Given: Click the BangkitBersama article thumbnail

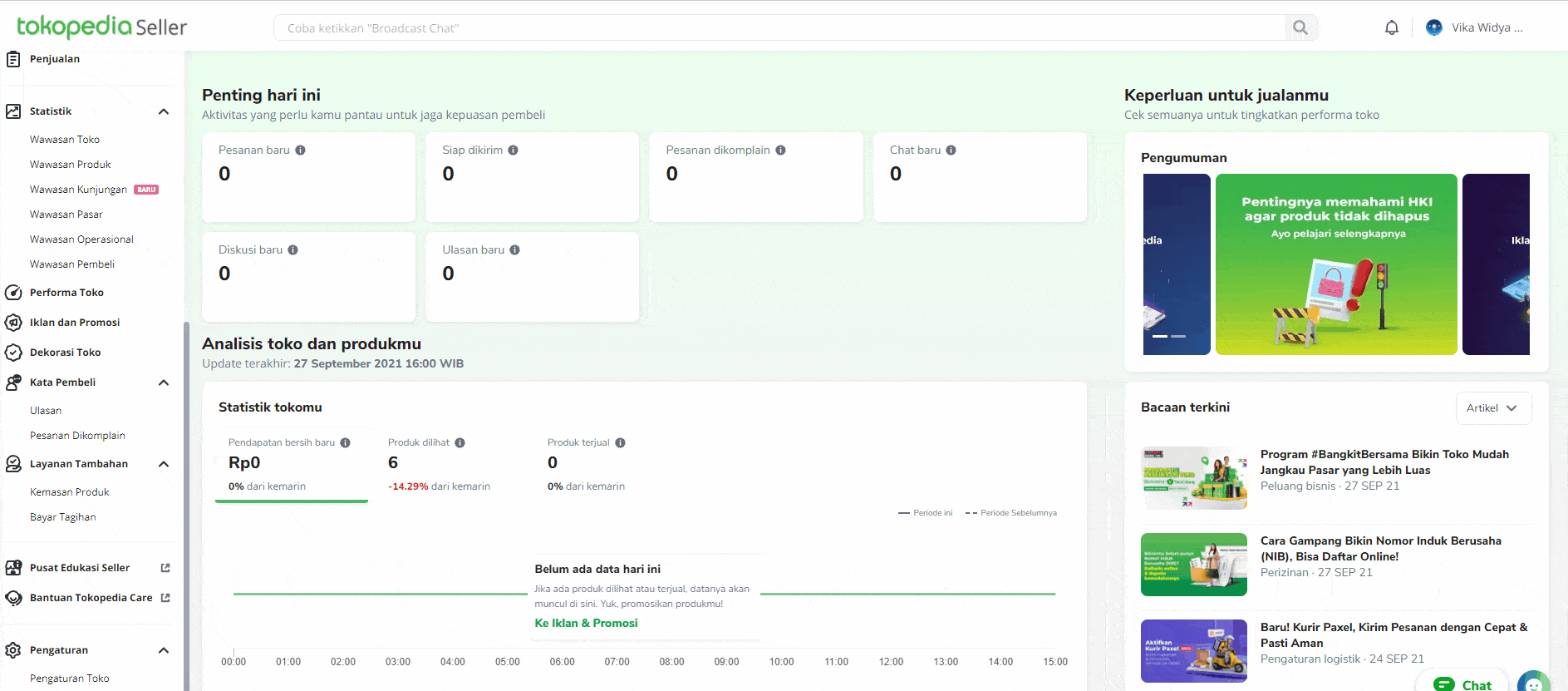Looking at the screenshot, I should click(x=1194, y=478).
